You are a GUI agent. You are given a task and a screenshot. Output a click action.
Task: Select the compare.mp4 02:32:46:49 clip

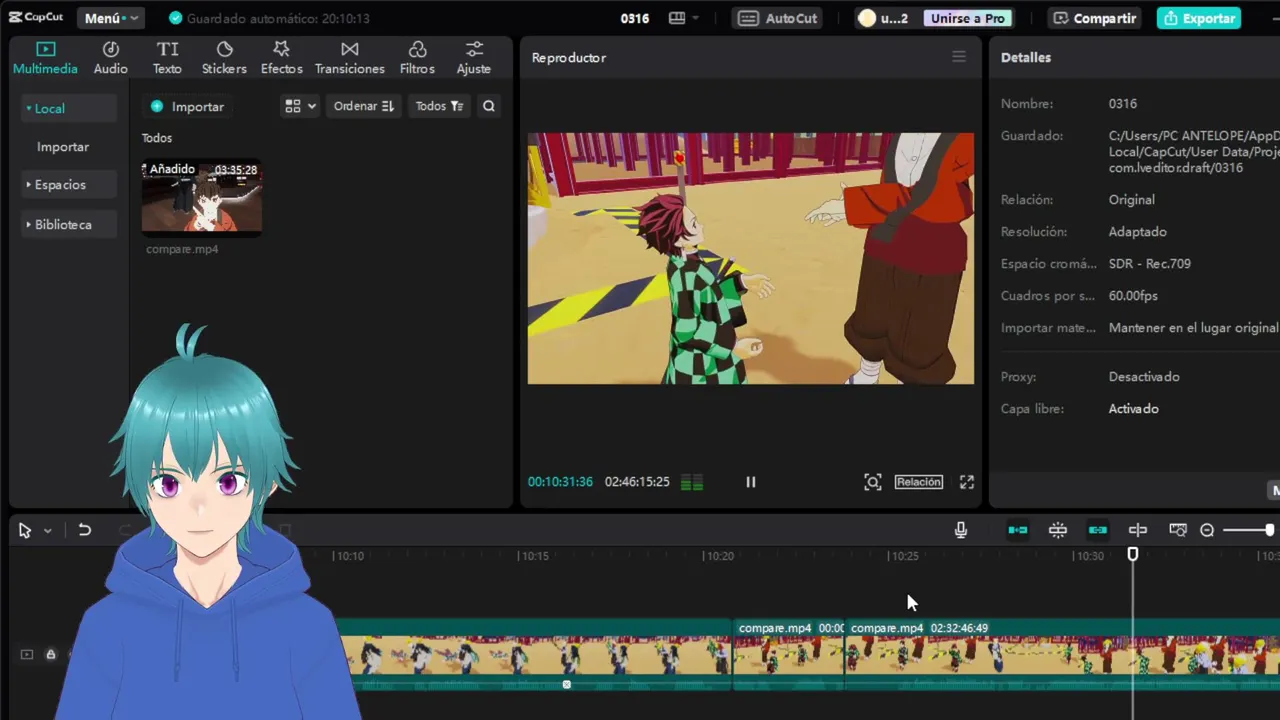click(x=1062, y=654)
